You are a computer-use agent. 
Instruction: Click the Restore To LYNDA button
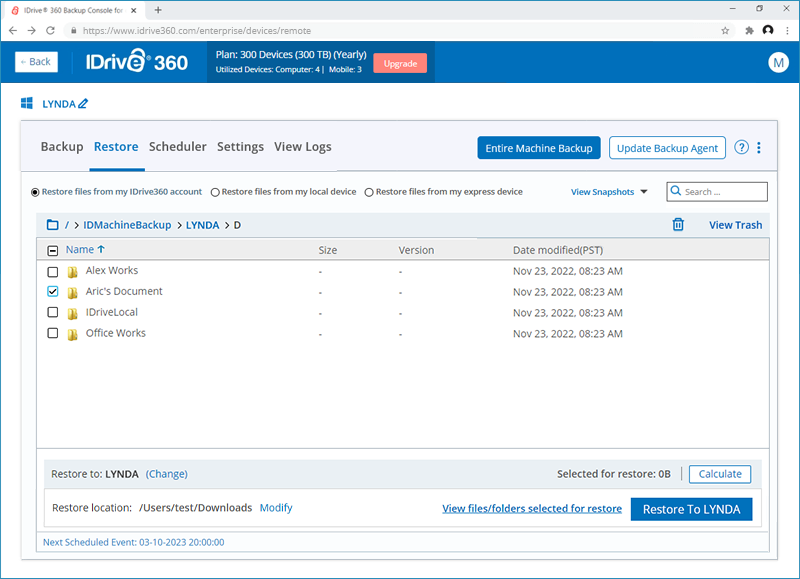691,509
